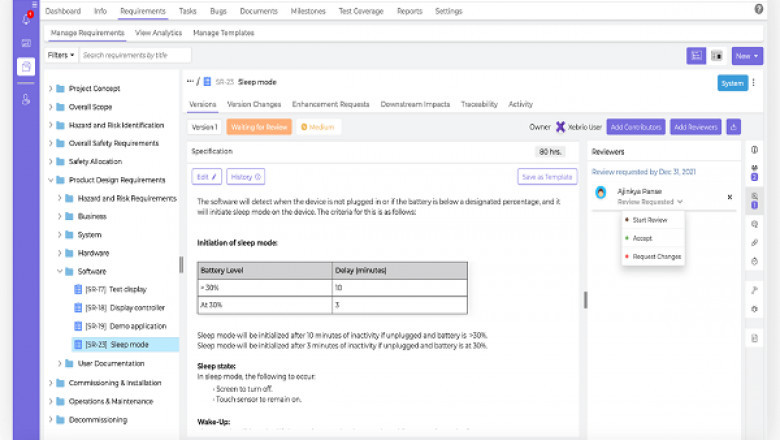The height and width of the screenshot is (440, 780).
Task: Open the reviewers icon with badge 1
Action: (755, 200)
